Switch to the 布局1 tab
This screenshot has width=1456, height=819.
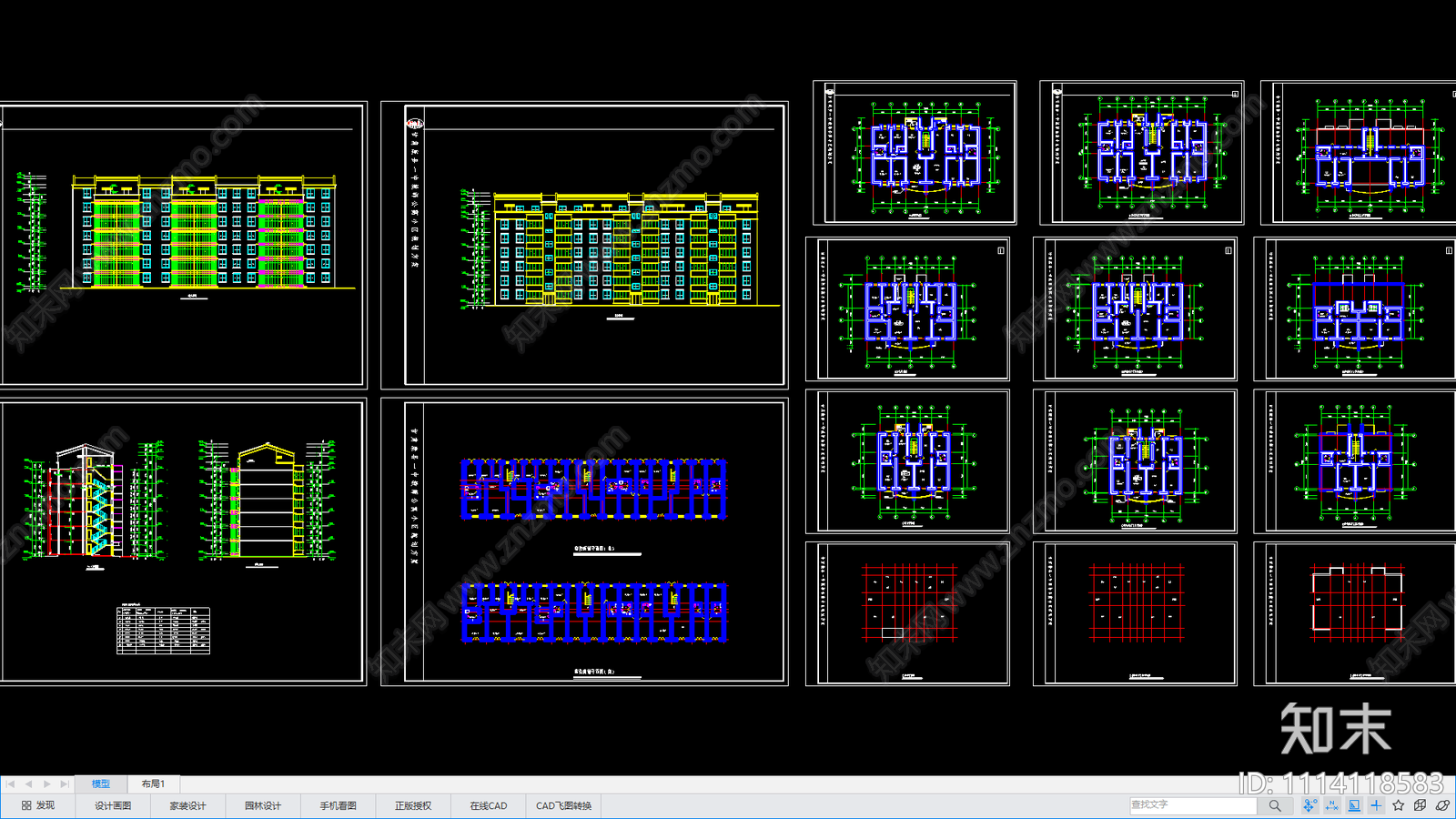pos(153,784)
